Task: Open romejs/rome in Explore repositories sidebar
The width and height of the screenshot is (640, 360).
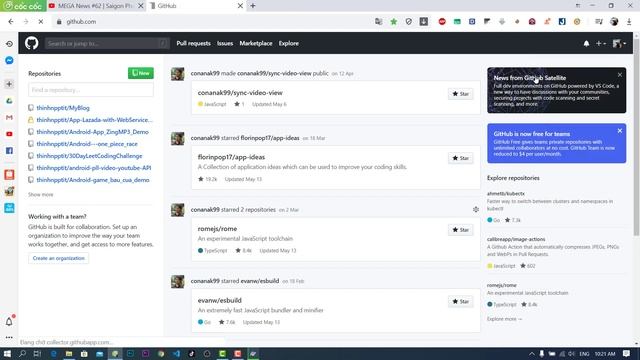Action: click(x=502, y=285)
